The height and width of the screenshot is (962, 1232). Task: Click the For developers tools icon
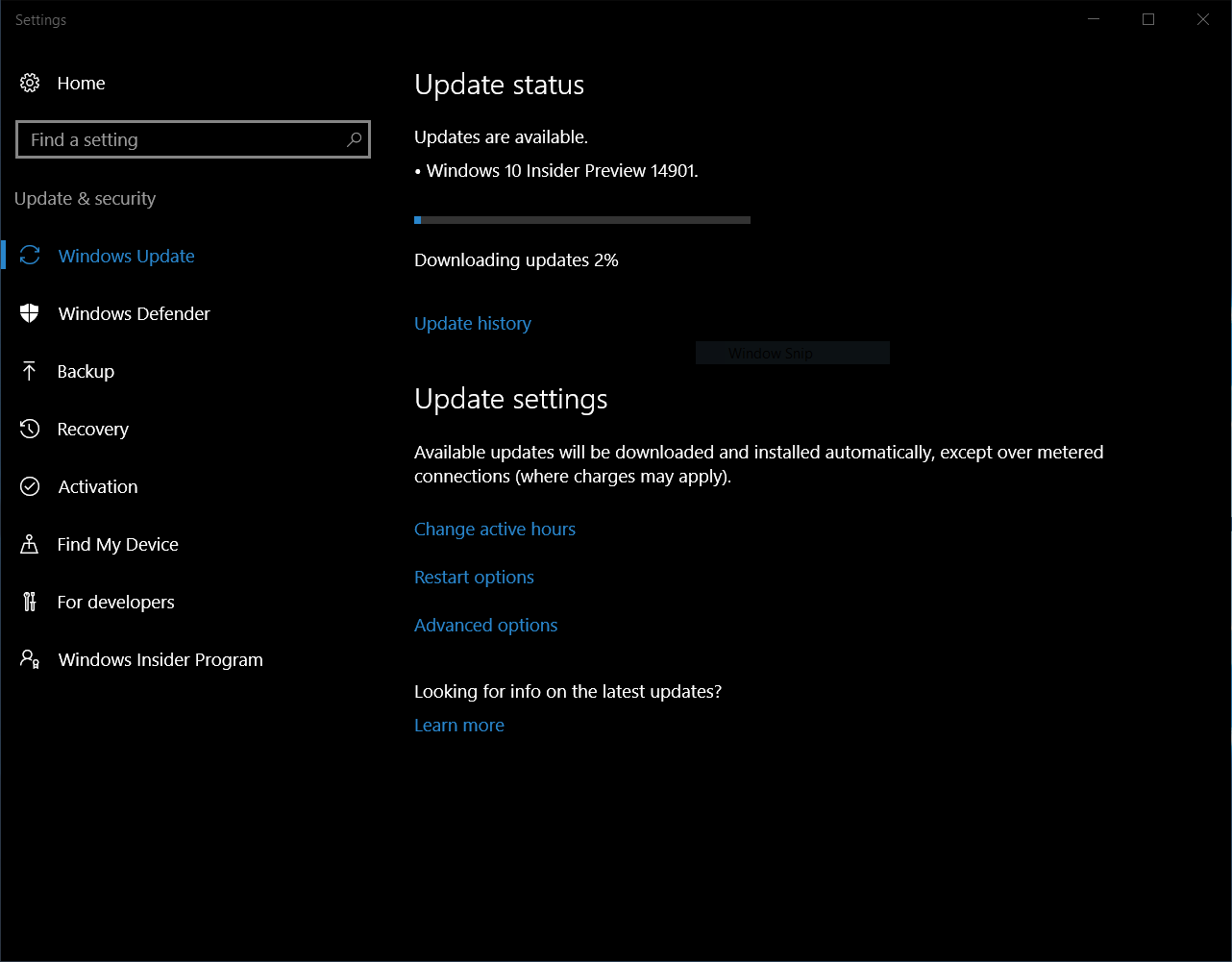pos(30,602)
